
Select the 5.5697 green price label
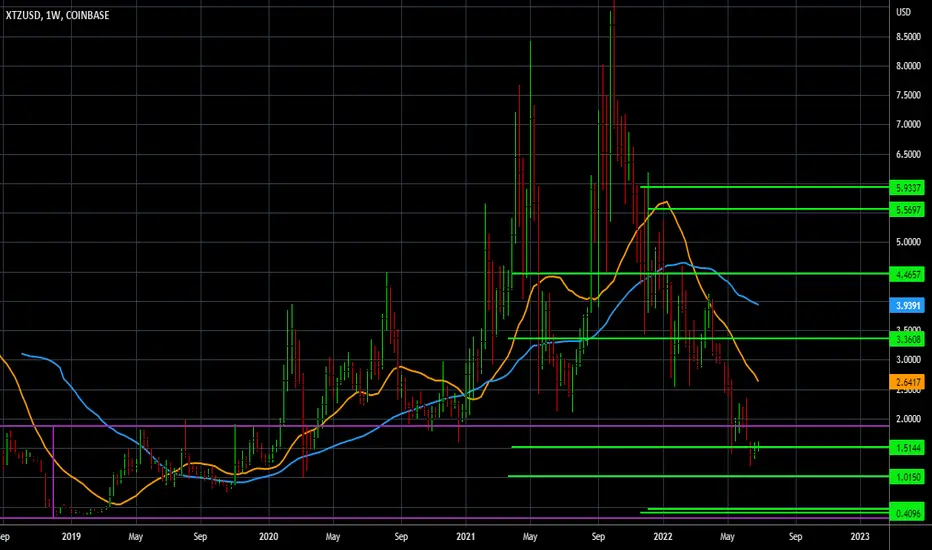click(907, 209)
